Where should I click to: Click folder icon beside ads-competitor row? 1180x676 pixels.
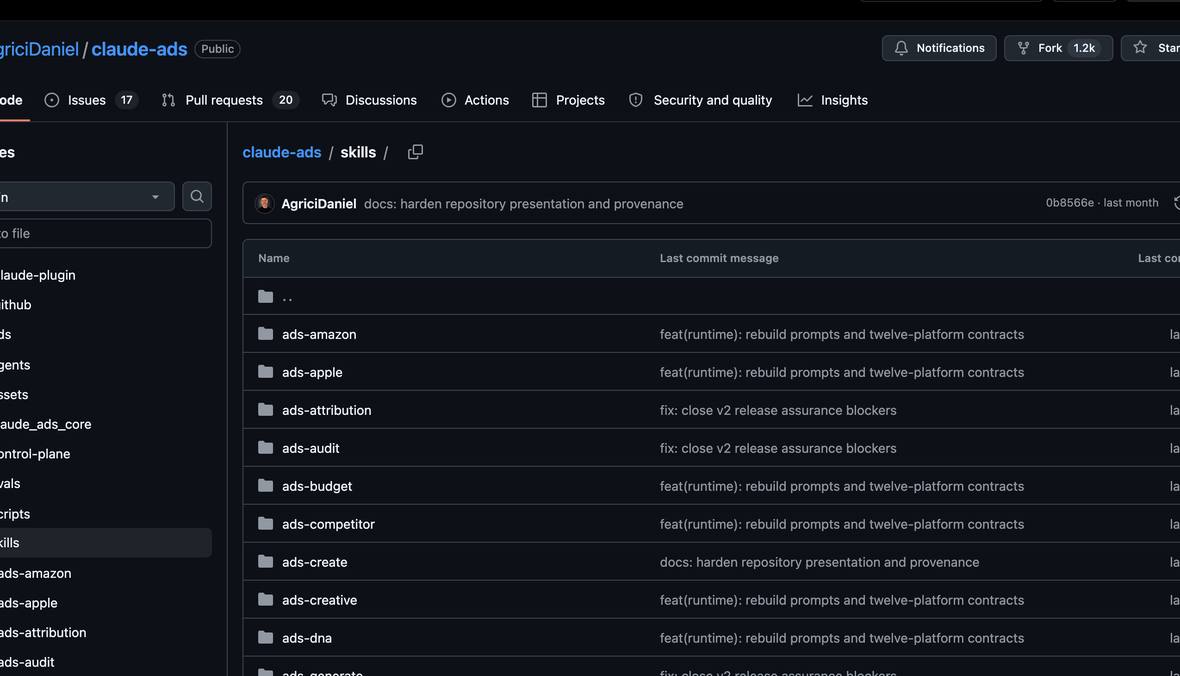click(265, 523)
